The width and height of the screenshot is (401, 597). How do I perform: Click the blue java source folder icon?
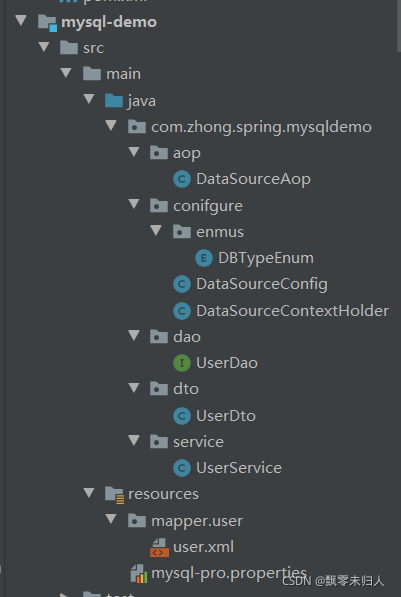click(x=114, y=101)
